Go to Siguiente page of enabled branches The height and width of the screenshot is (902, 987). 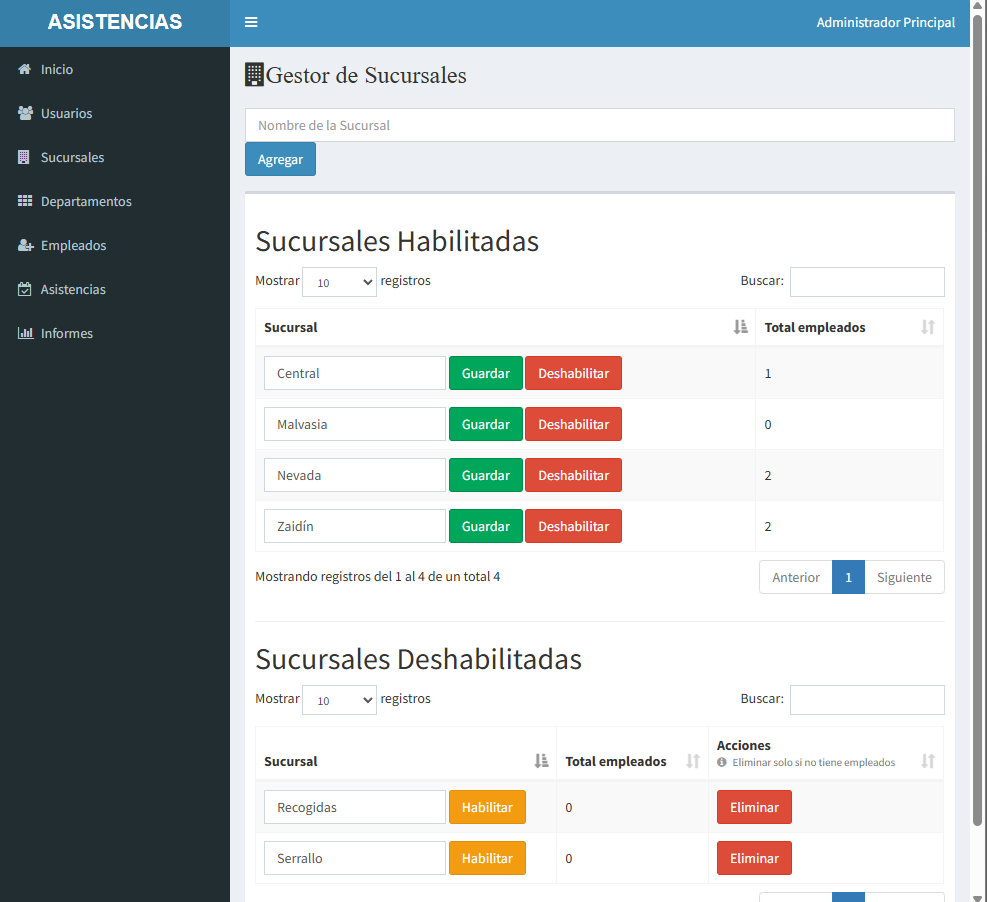[x=904, y=577]
